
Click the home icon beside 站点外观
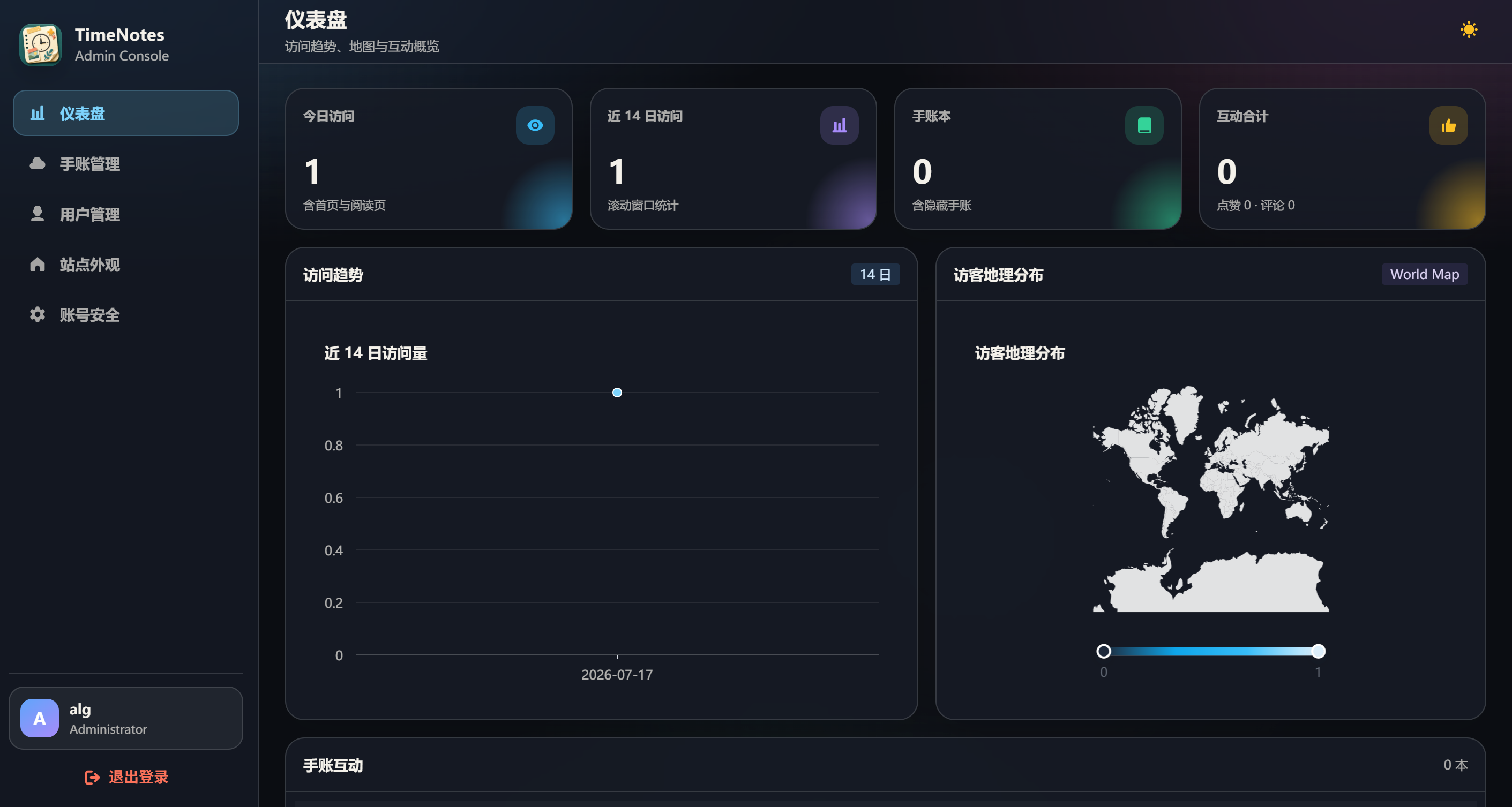tap(38, 264)
